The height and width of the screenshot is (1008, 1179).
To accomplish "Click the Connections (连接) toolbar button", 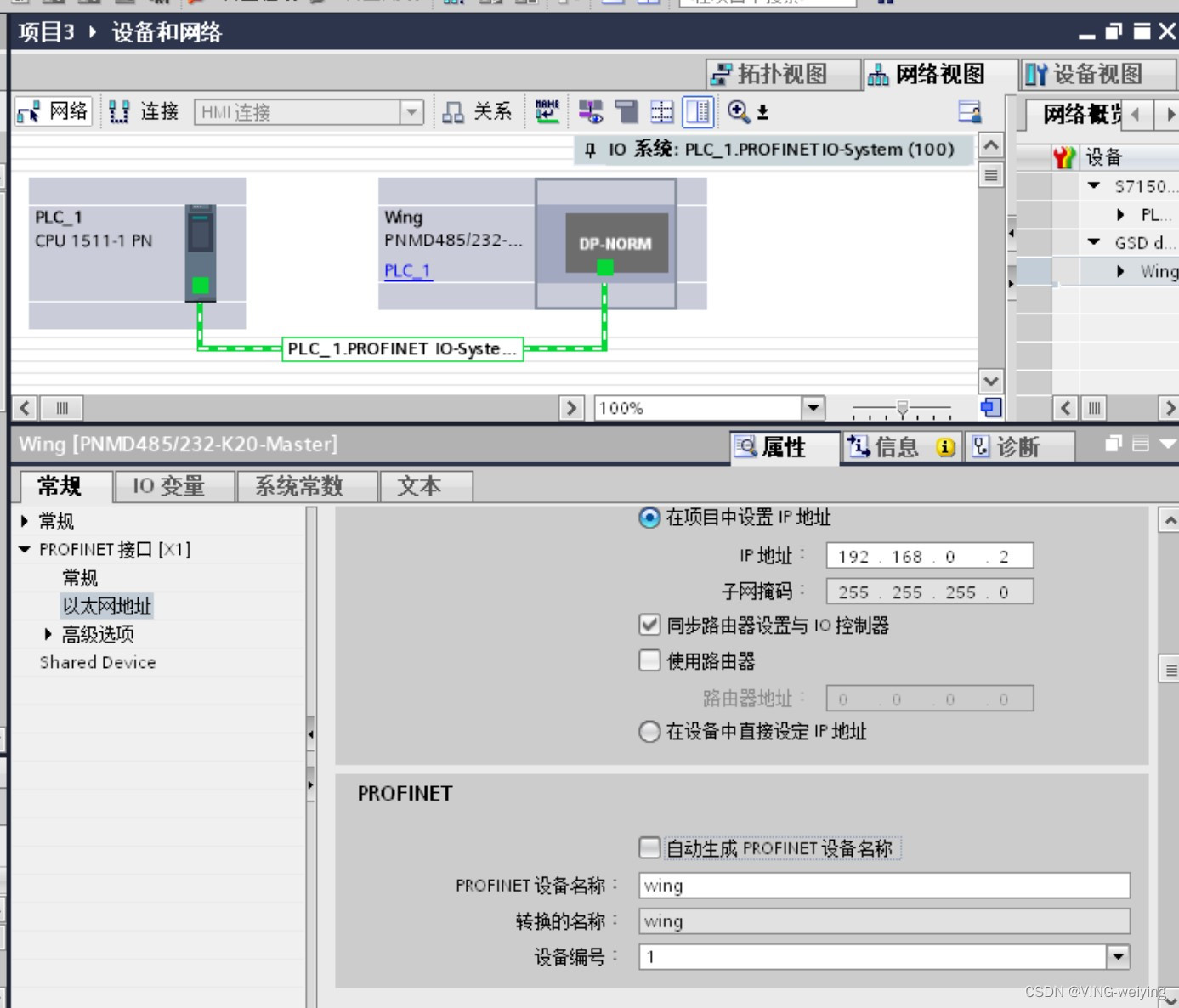I will point(144,111).
